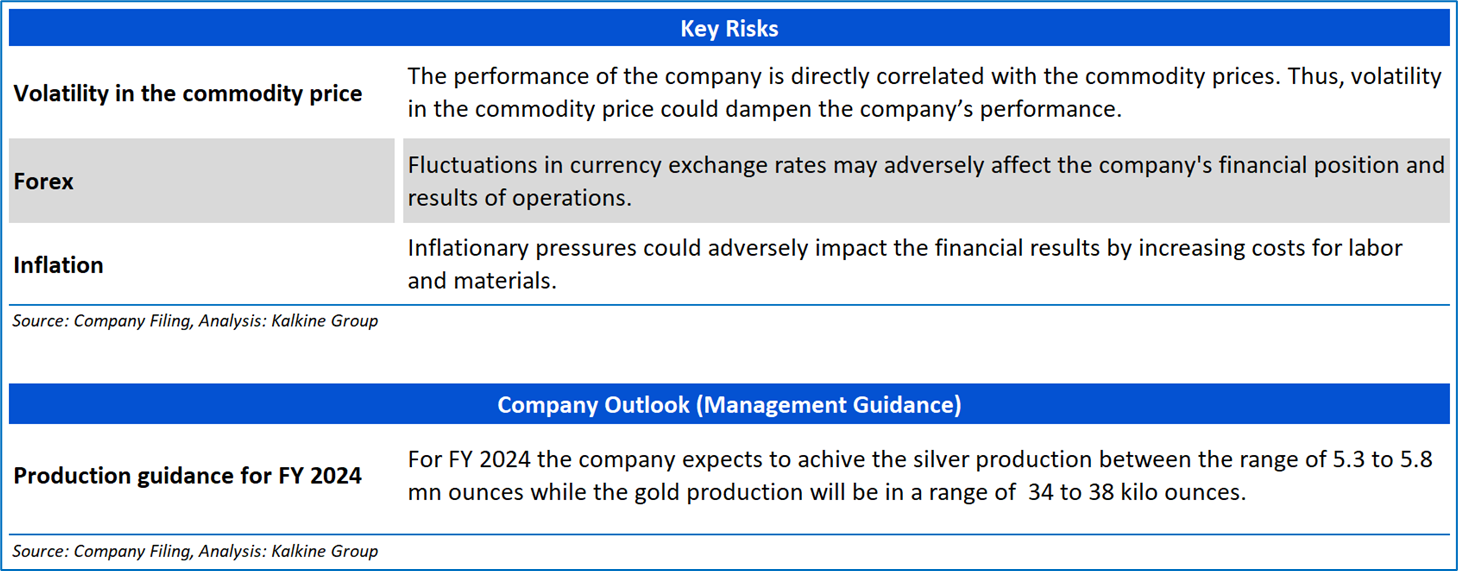Click "results of operations" in the Forex description

(x=519, y=198)
